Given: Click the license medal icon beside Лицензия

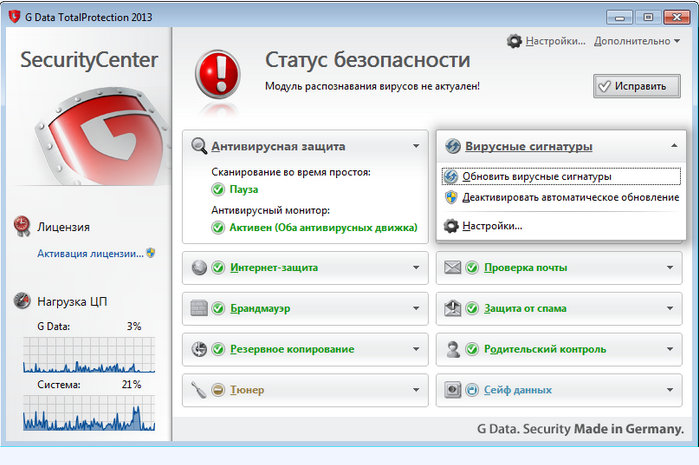Looking at the screenshot, I should click(22, 226).
